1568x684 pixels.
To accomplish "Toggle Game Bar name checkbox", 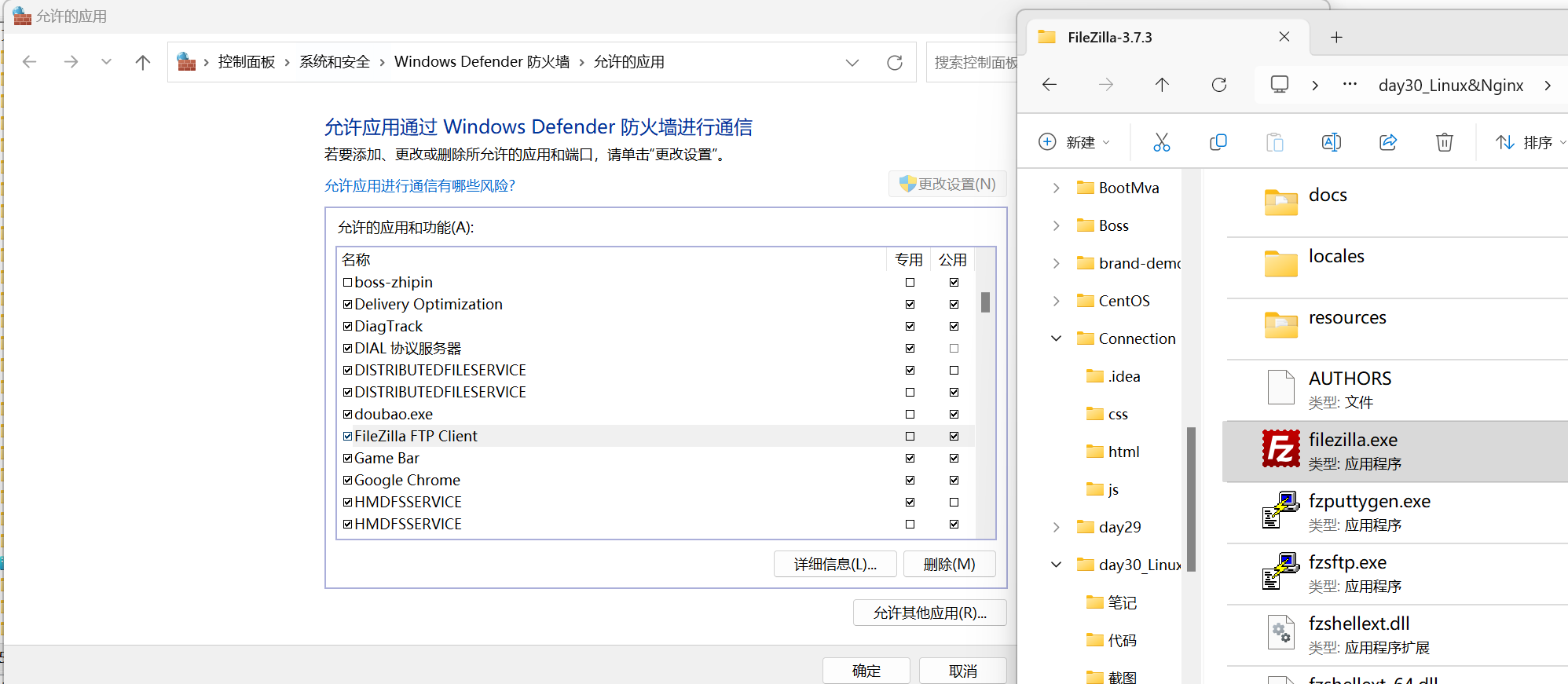I will click(x=347, y=458).
